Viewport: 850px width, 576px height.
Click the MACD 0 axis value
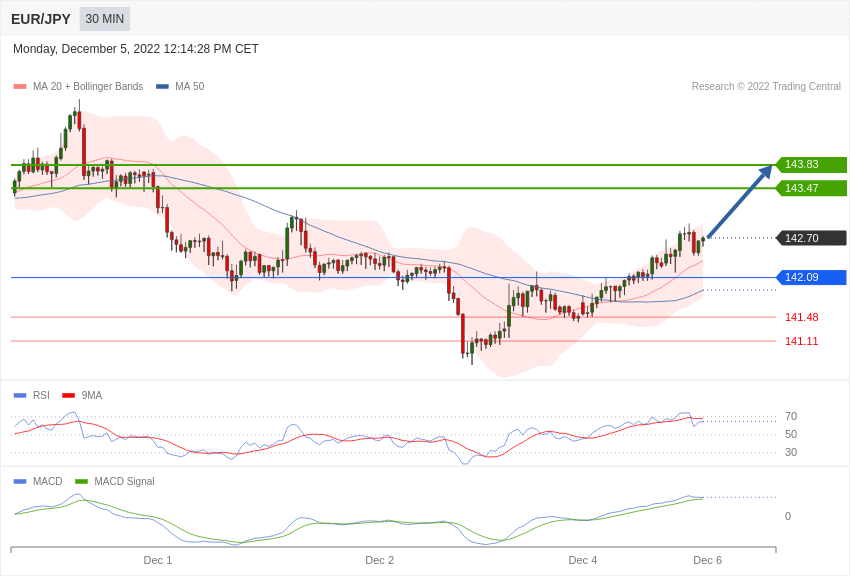(x=788, y=516)
